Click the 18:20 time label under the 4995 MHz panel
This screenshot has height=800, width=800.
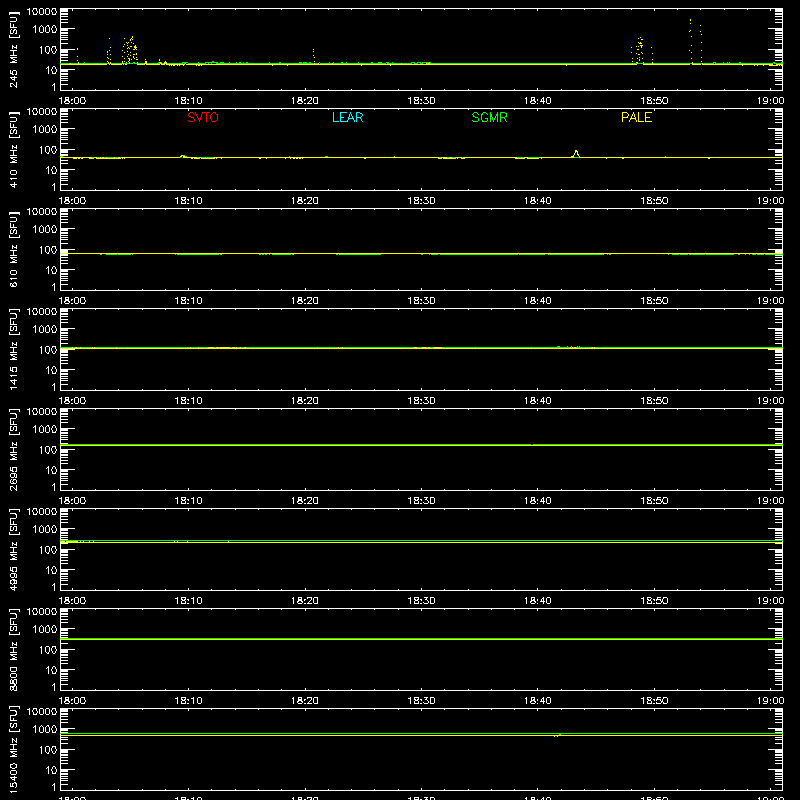pos(305,601)
